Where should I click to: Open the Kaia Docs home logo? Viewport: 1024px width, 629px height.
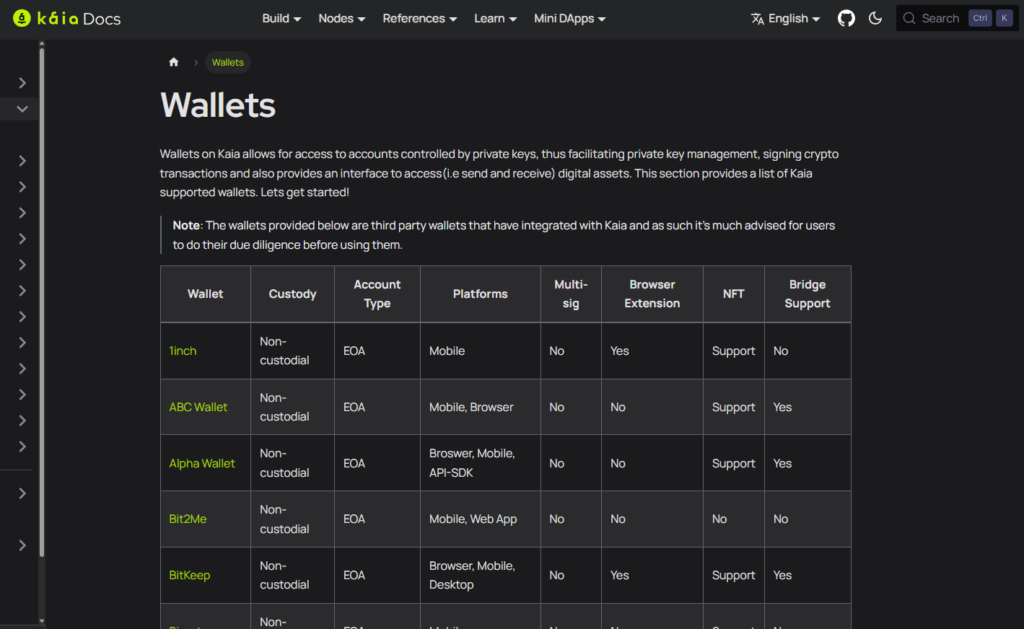click(x=67, y=18)
